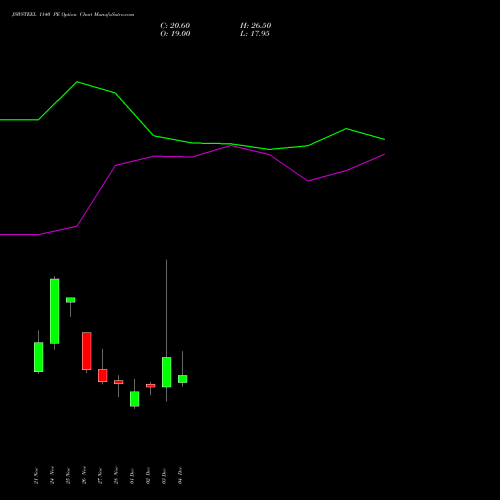Select the 04 Dec date label

(x=180, y=476)
